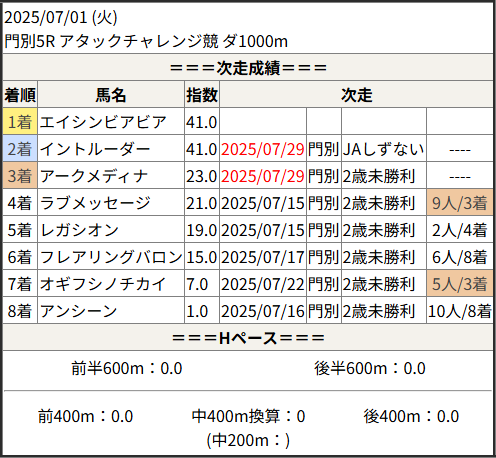Click horse name ラブメッセージ
This screenshot has height=458, width=496.
click(95, 203)
